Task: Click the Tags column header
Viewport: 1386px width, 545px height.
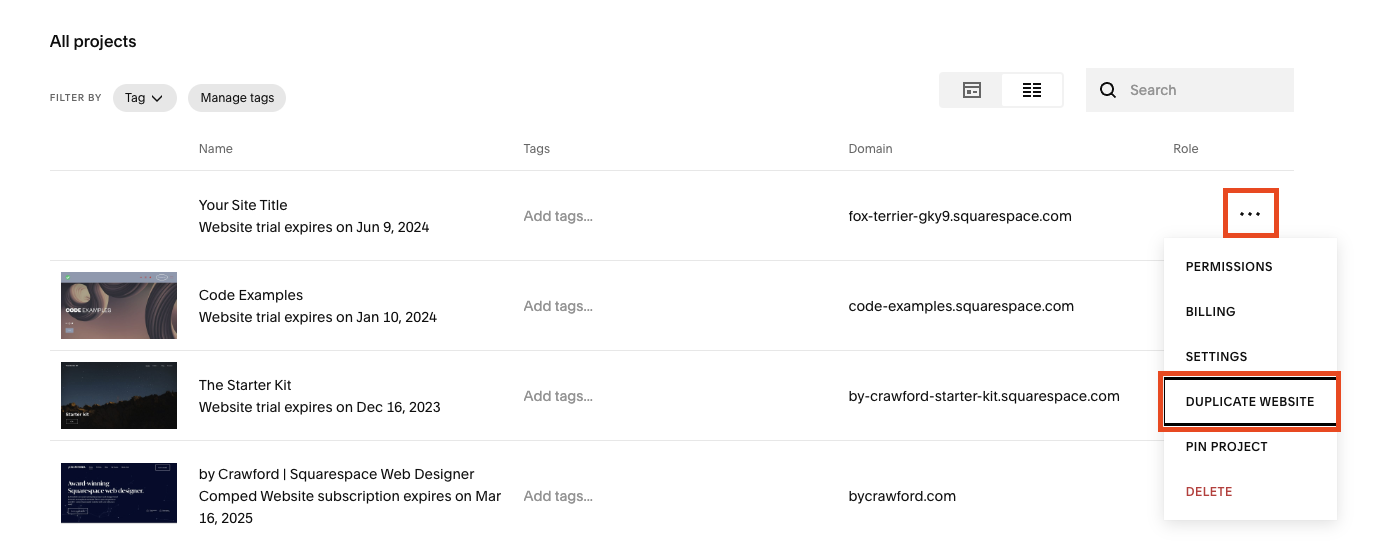Action: (x=537, y=149)
